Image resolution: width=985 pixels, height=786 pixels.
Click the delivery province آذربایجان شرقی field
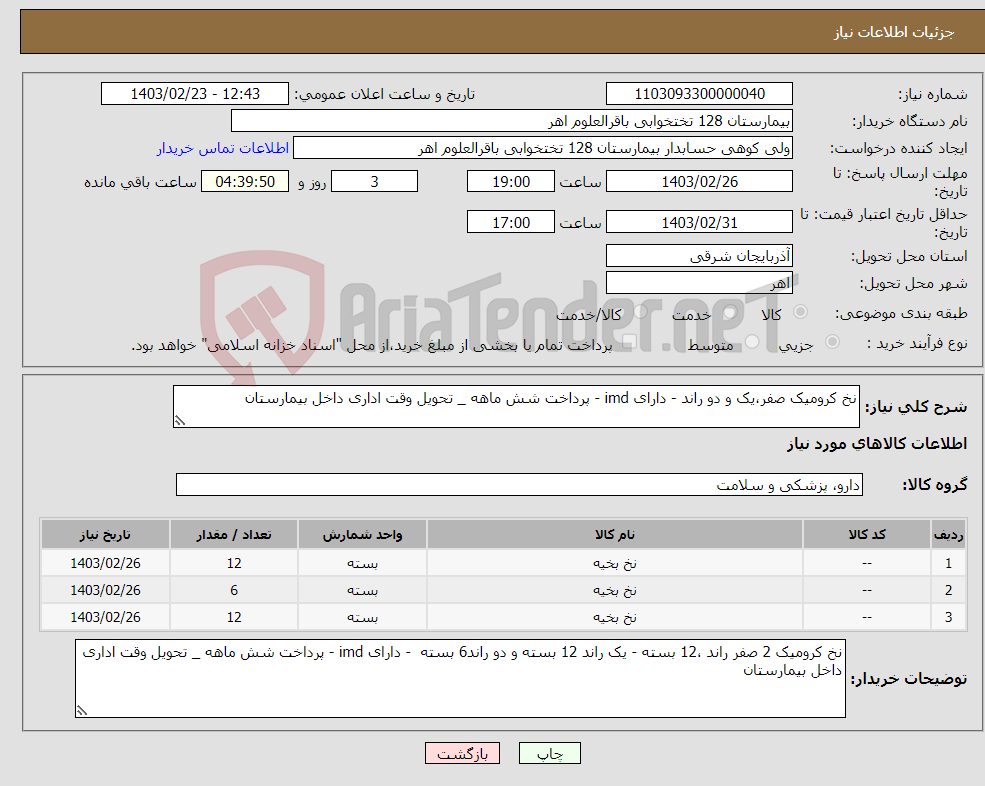click(x=699, y=256)
